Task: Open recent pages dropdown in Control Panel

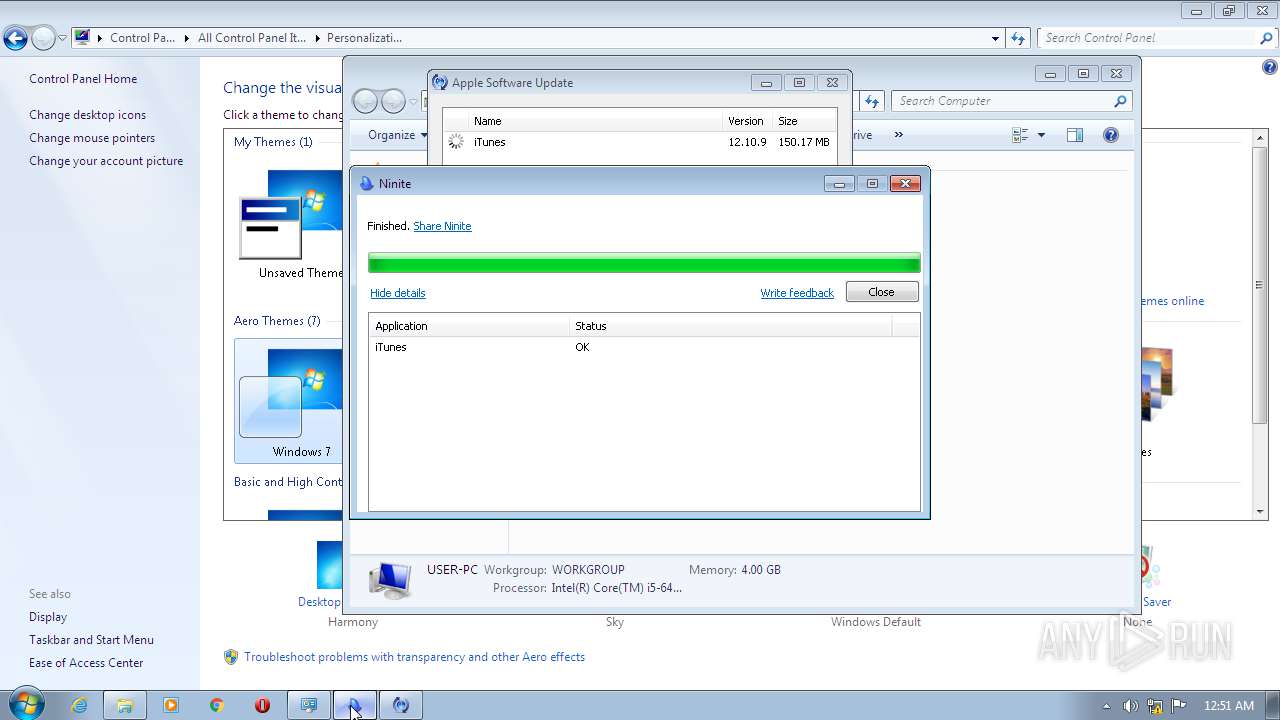Action: coord(62,39)
